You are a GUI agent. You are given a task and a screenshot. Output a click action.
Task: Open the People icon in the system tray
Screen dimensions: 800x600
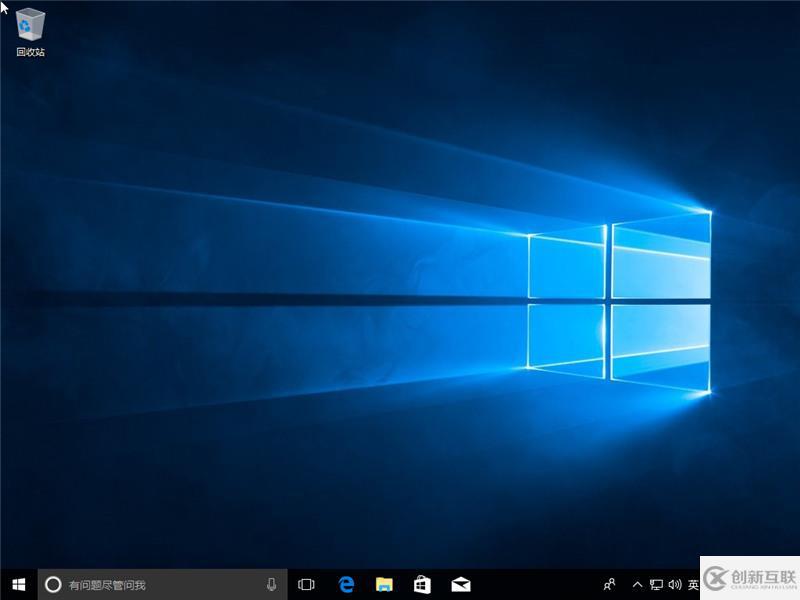610,583
